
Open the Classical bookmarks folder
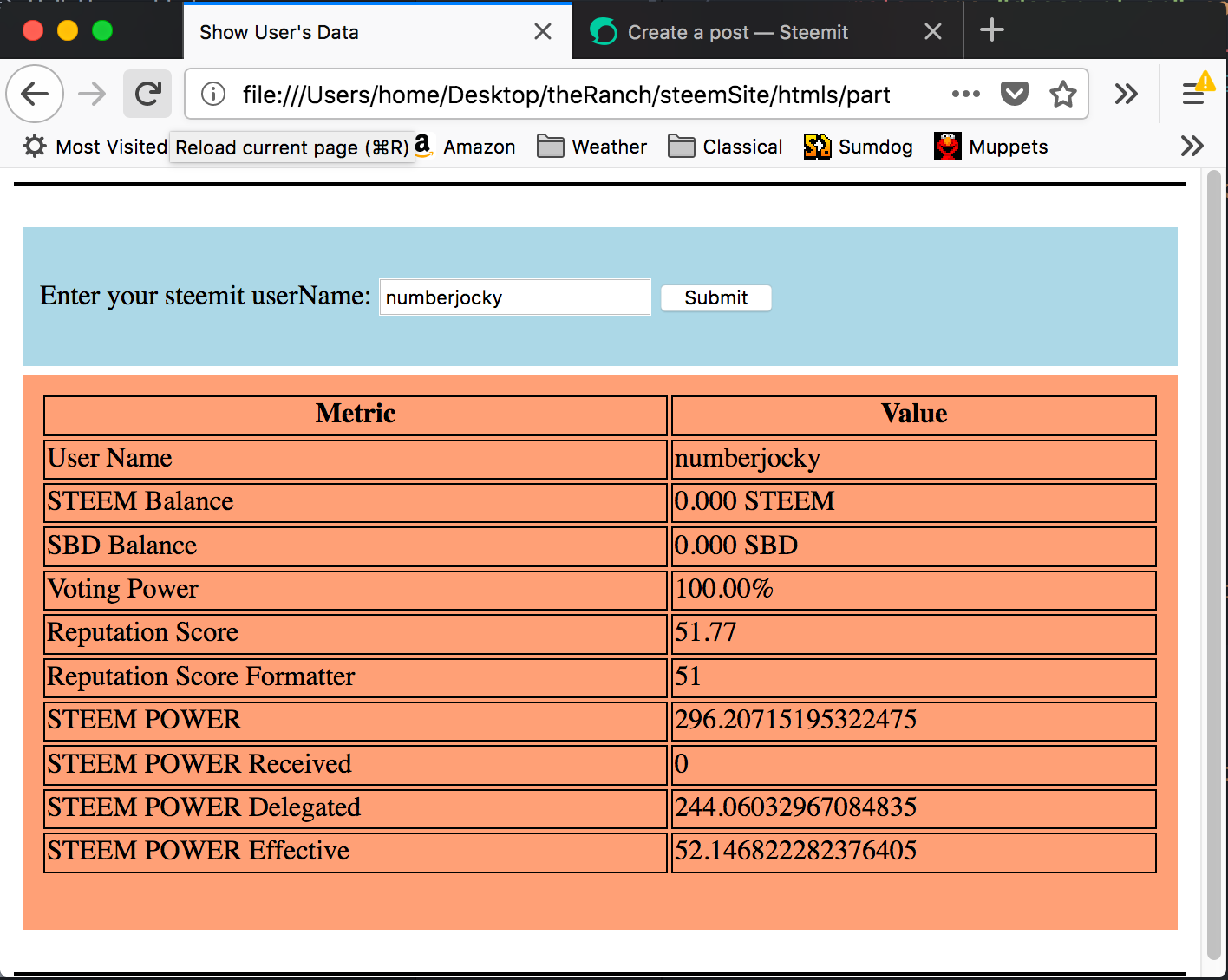click(726, 147)
